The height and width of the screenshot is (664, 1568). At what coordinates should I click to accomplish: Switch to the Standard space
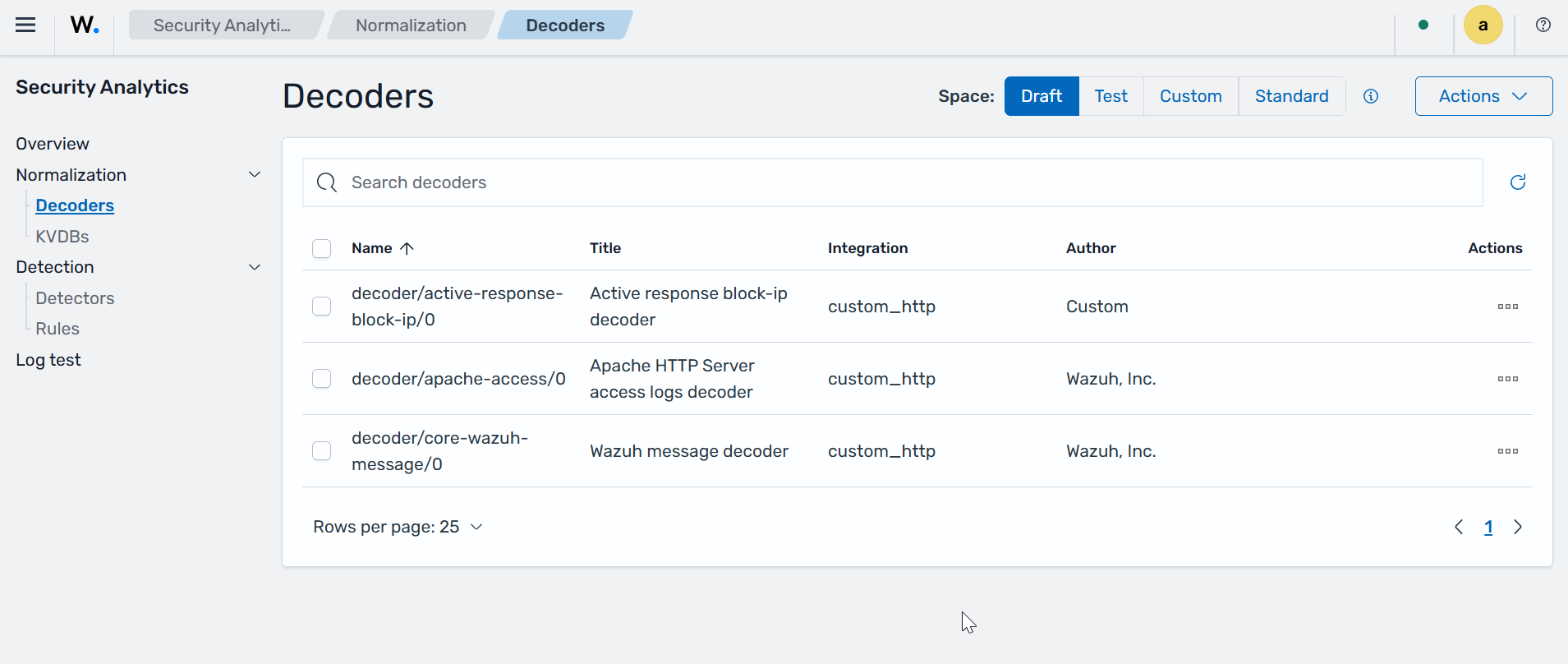(x=1292, y=96)
